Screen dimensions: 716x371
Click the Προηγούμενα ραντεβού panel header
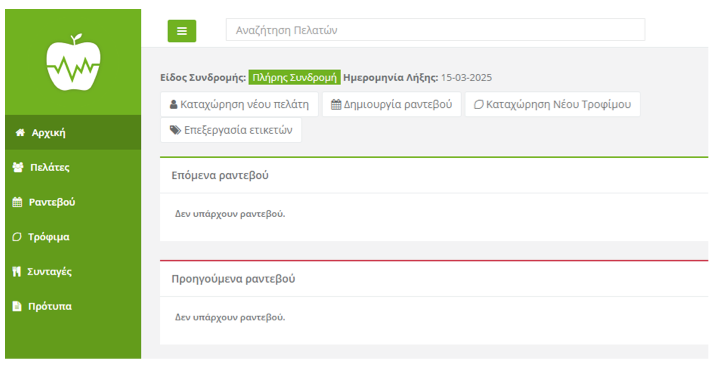coord(434,279)
